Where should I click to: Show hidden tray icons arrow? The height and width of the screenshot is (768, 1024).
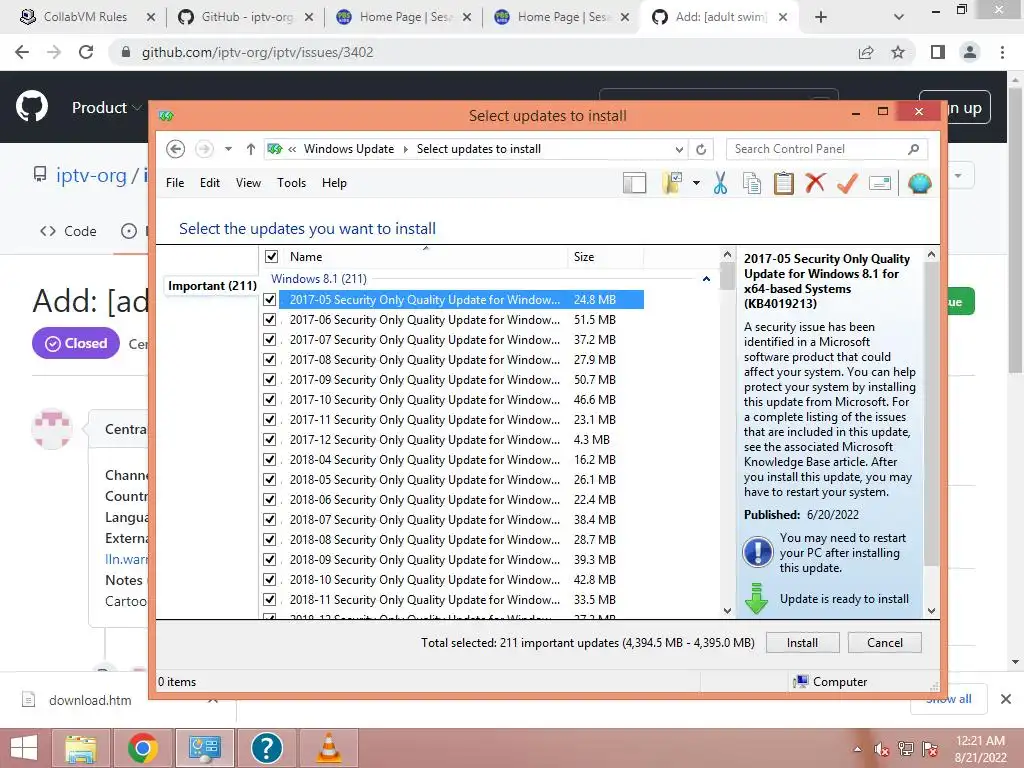857,750
